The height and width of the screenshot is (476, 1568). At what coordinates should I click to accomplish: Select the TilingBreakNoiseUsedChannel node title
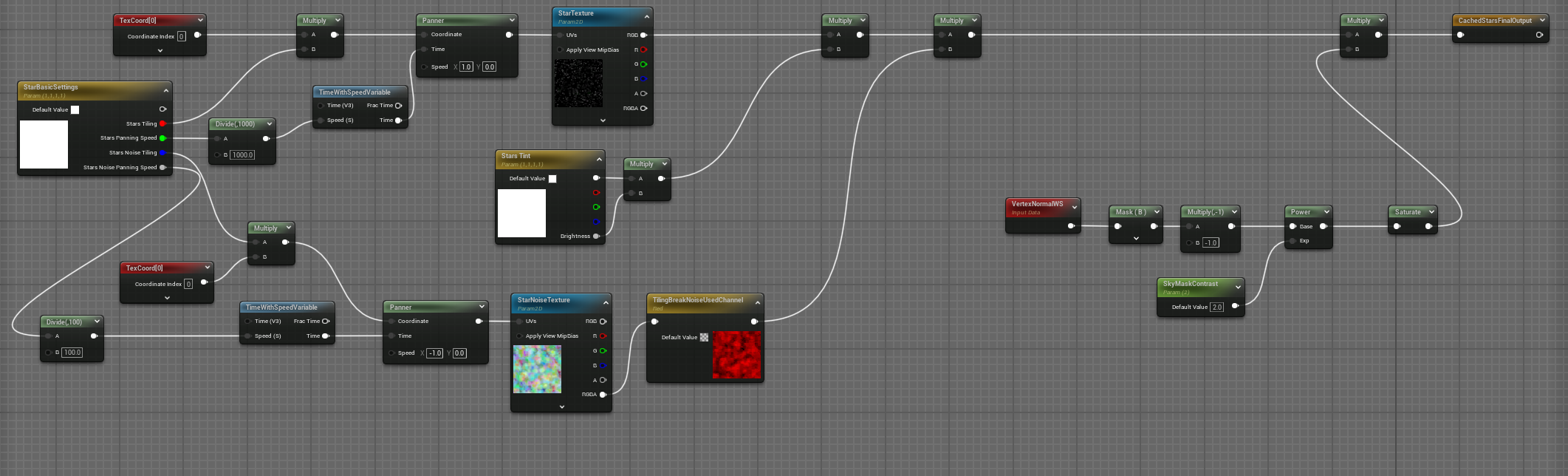pyautogui.click(x=697, y=300)
